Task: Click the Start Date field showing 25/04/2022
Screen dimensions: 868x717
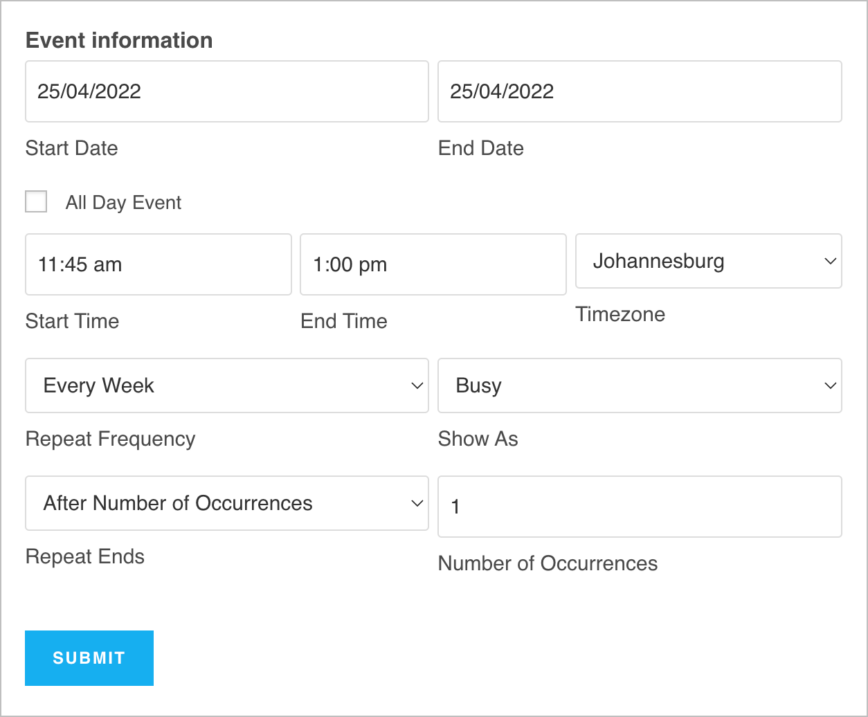Action: point(227,91)
